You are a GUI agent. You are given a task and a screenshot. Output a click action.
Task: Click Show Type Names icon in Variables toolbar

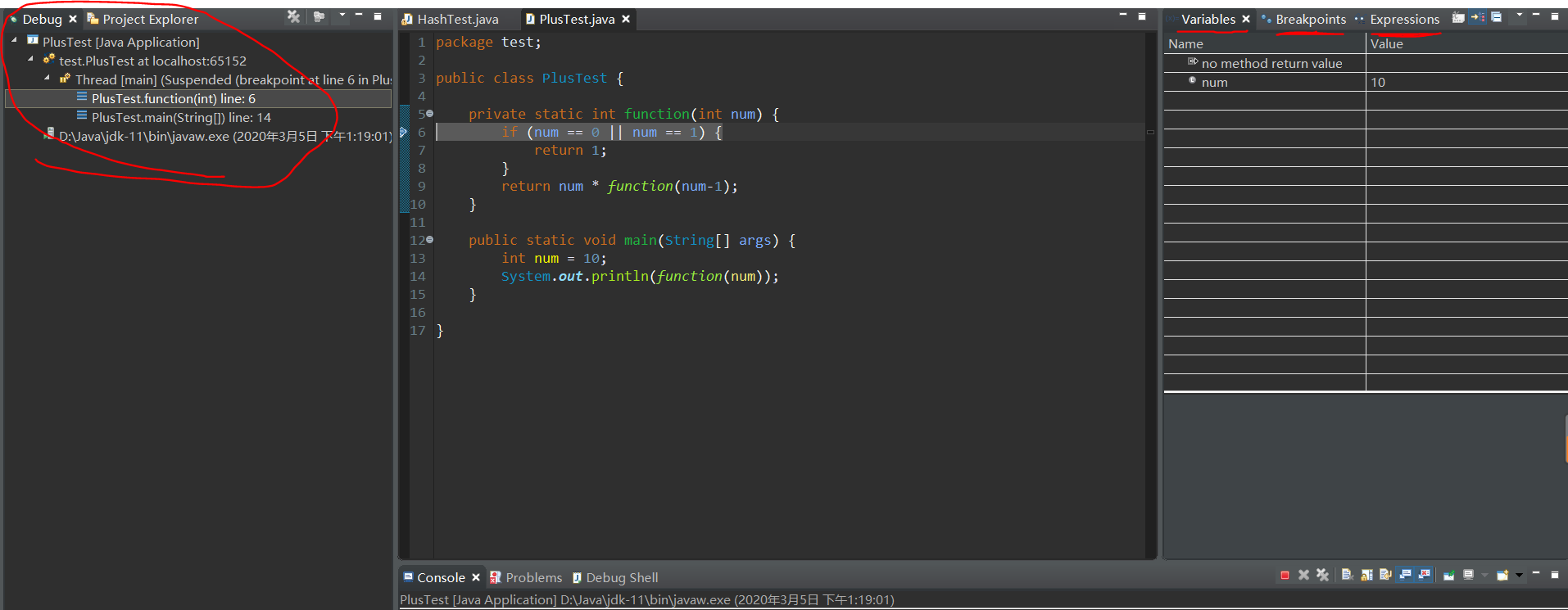1458,17
